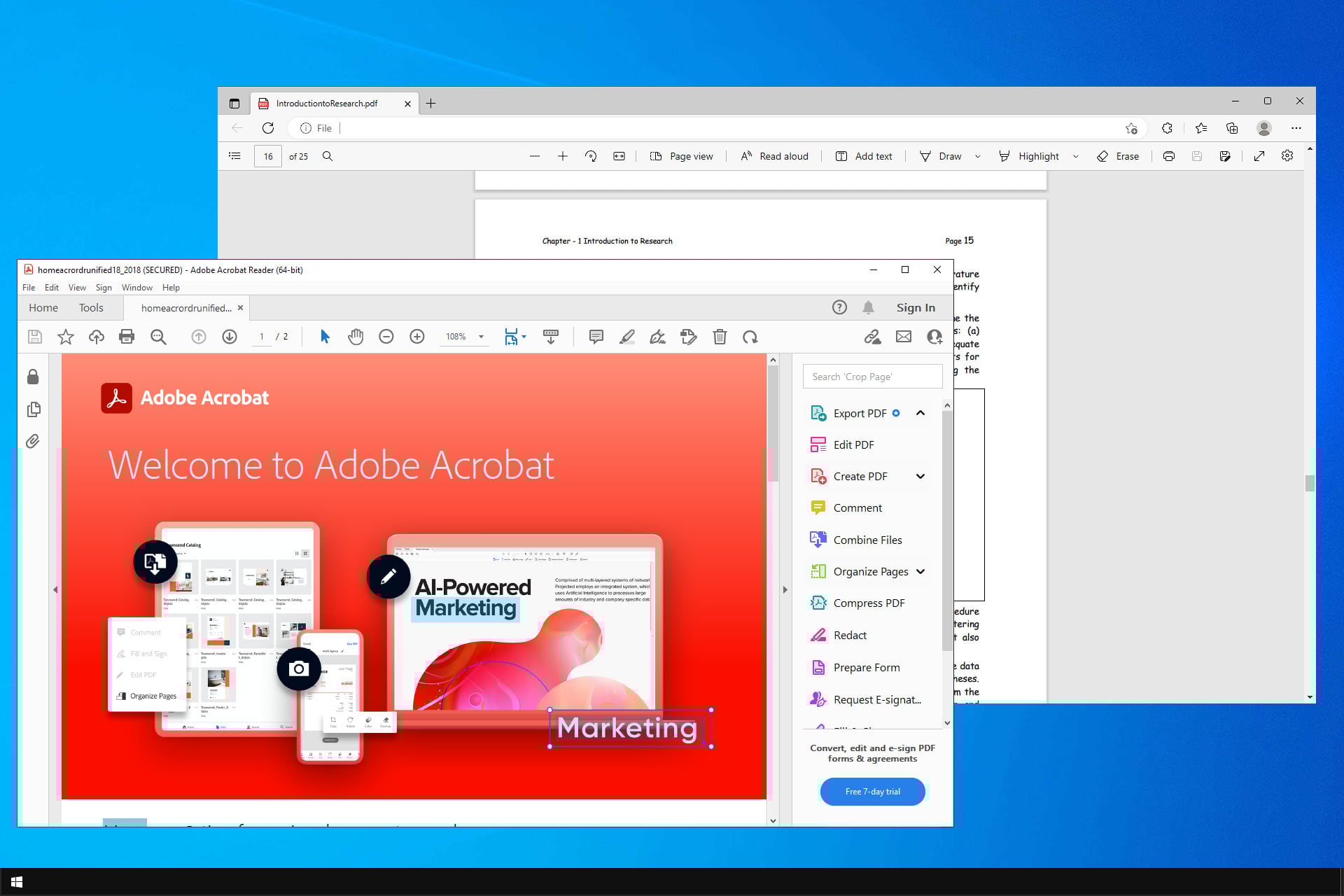This screenshot has height=896, width=1344.
Task: Click the Delete trash icon in toolbar
Action: pyautogui.click(x=720, y=337)
